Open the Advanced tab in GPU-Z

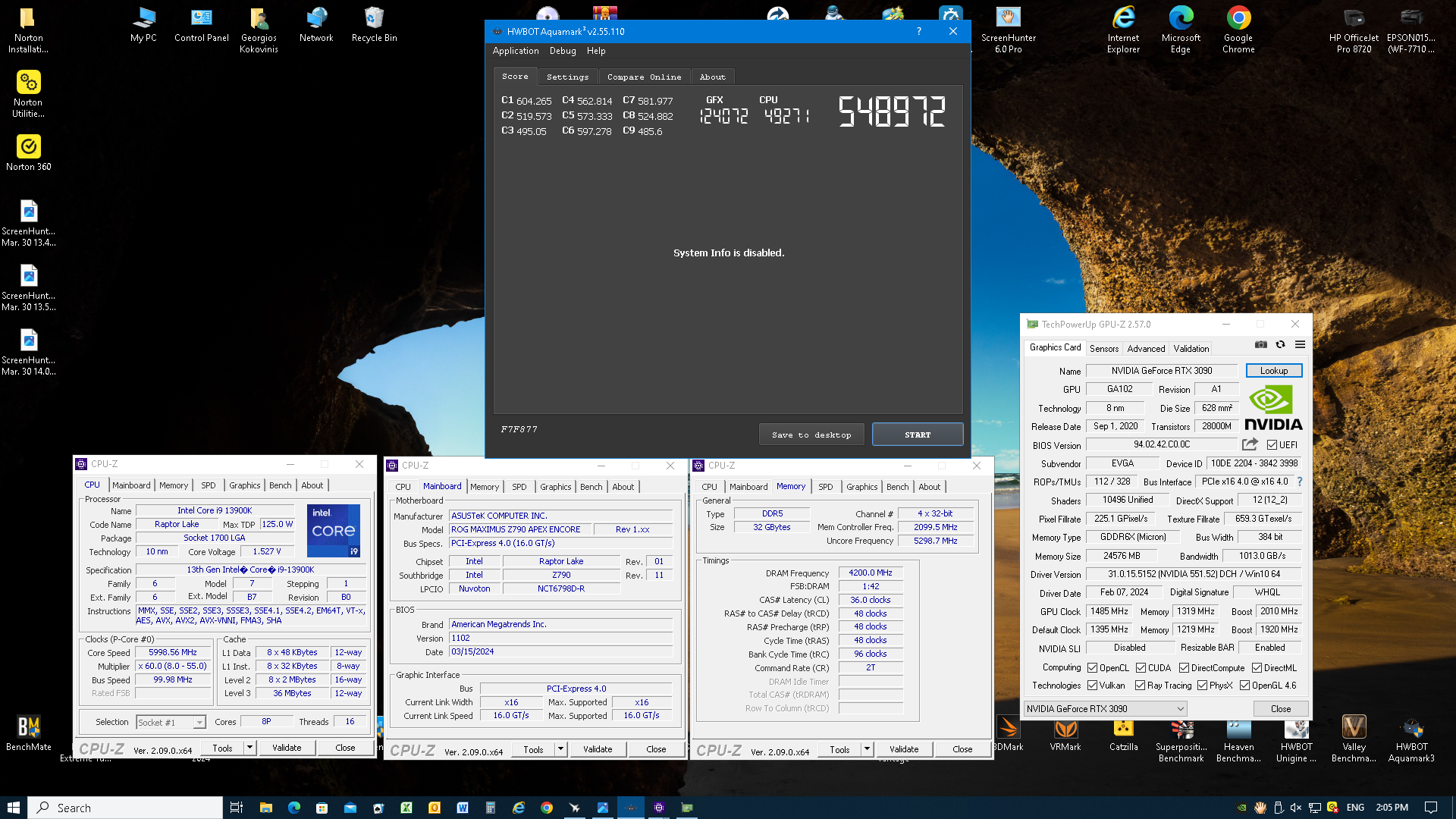[1146, 349]
